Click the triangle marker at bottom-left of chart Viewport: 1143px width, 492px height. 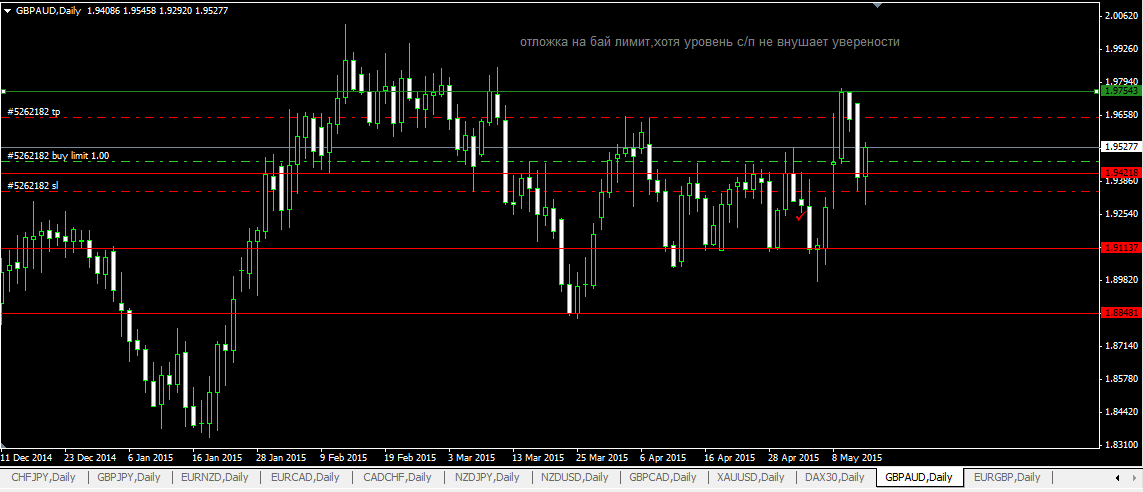pos(4,445)
